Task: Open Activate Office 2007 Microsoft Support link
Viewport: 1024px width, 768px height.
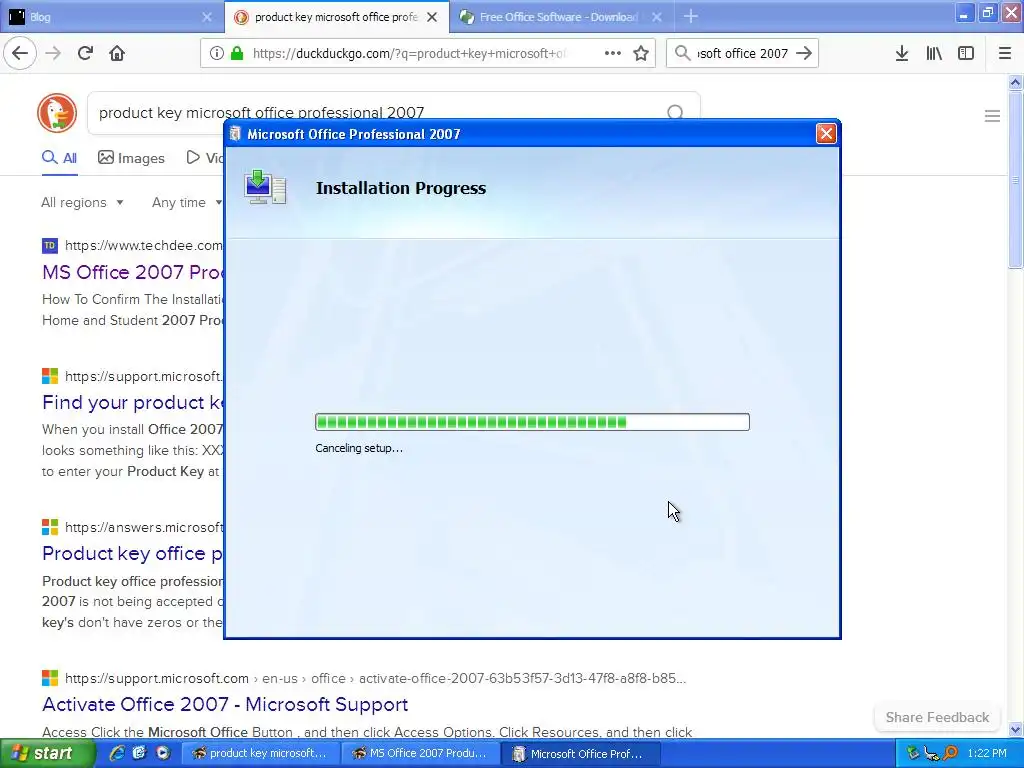Action: (x=225, y=704)
